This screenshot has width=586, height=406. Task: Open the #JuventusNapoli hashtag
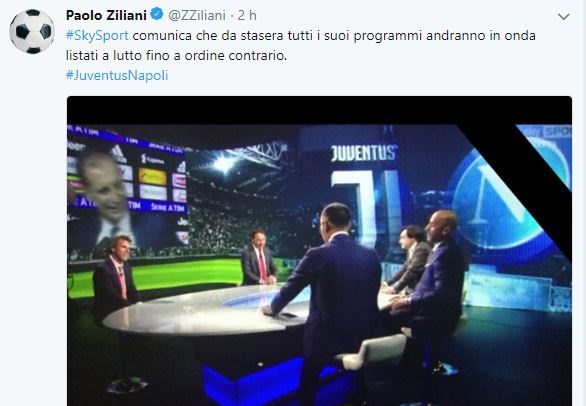click(x=117, y=75)
